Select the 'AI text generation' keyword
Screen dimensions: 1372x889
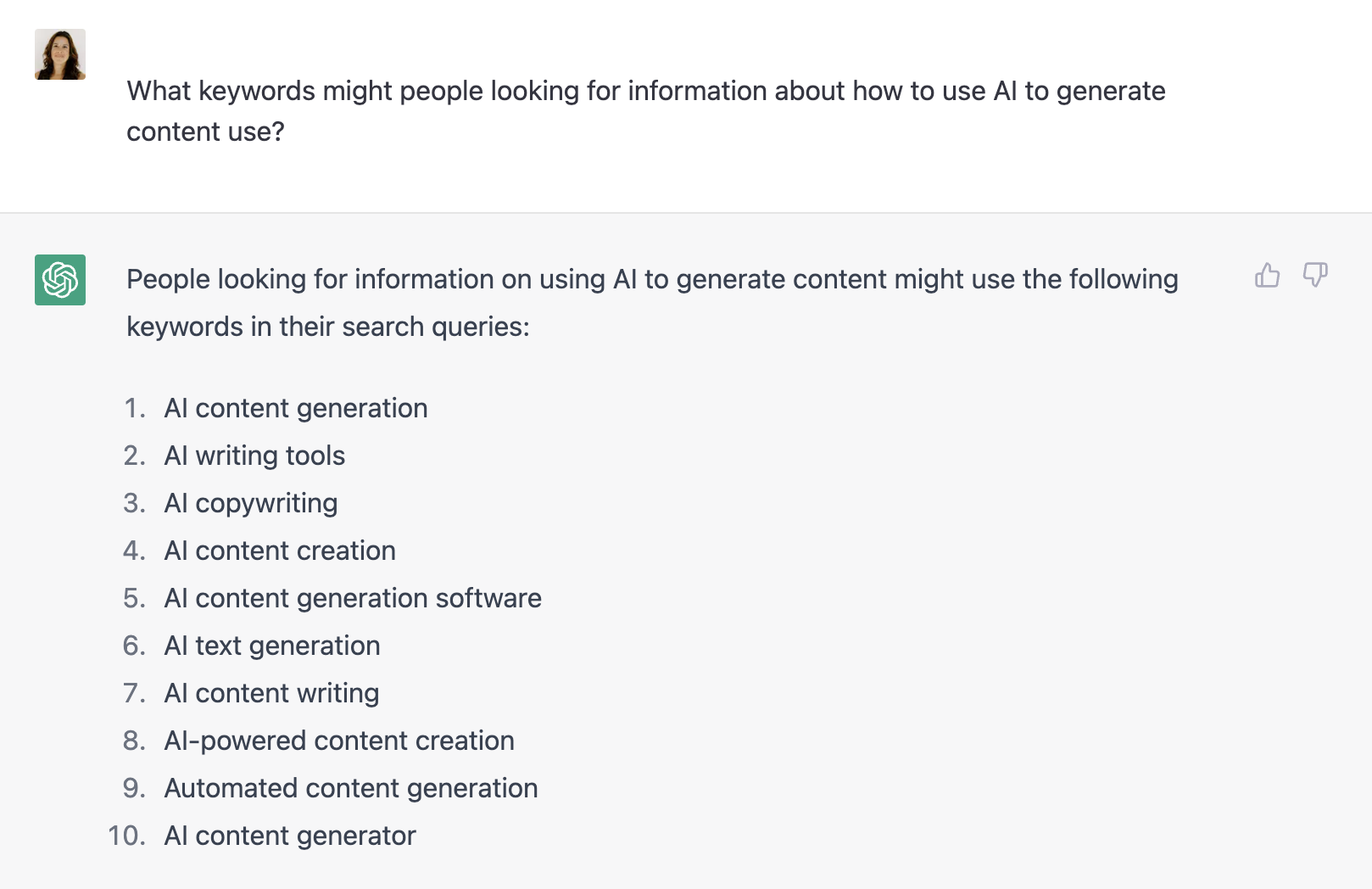[272, 646]
